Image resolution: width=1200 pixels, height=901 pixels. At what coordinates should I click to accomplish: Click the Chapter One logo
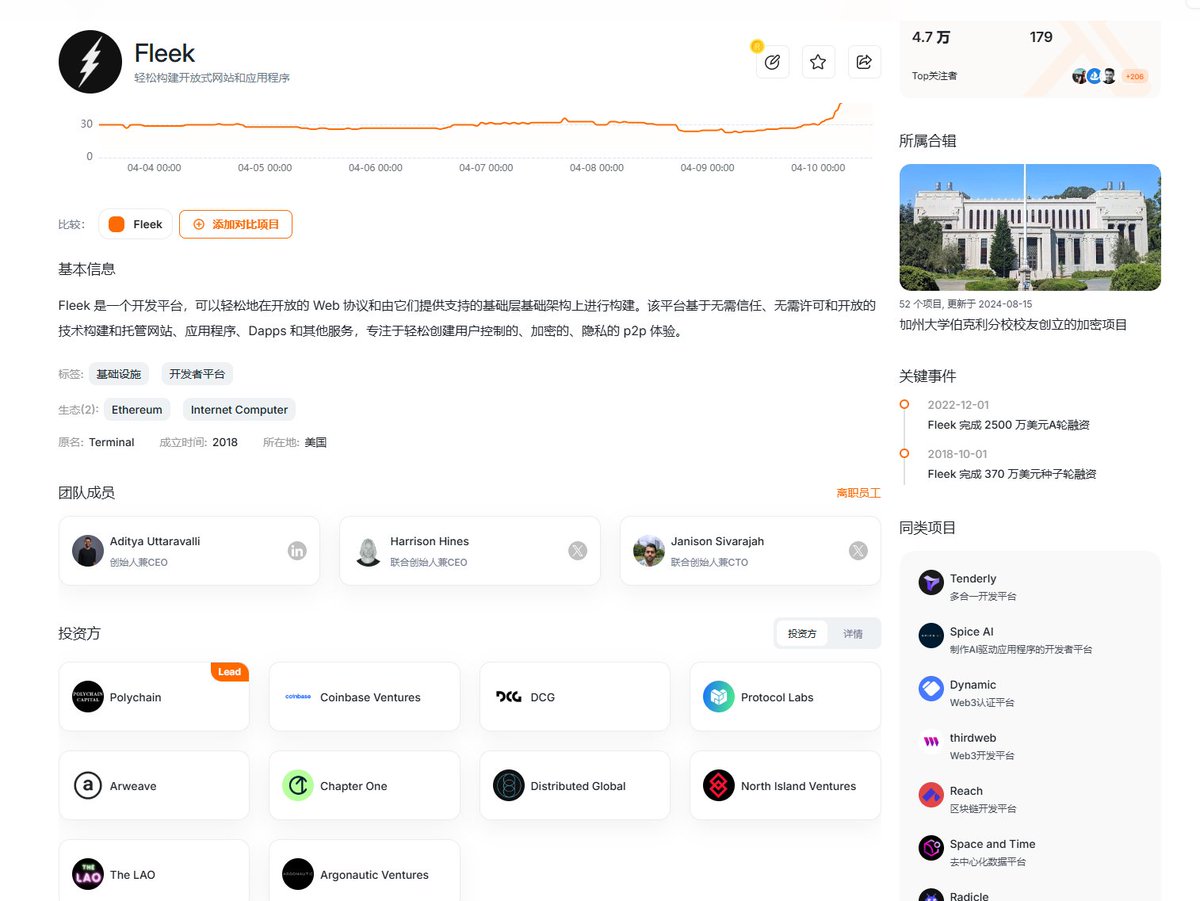pyautogui.click(x=298, y=786)
